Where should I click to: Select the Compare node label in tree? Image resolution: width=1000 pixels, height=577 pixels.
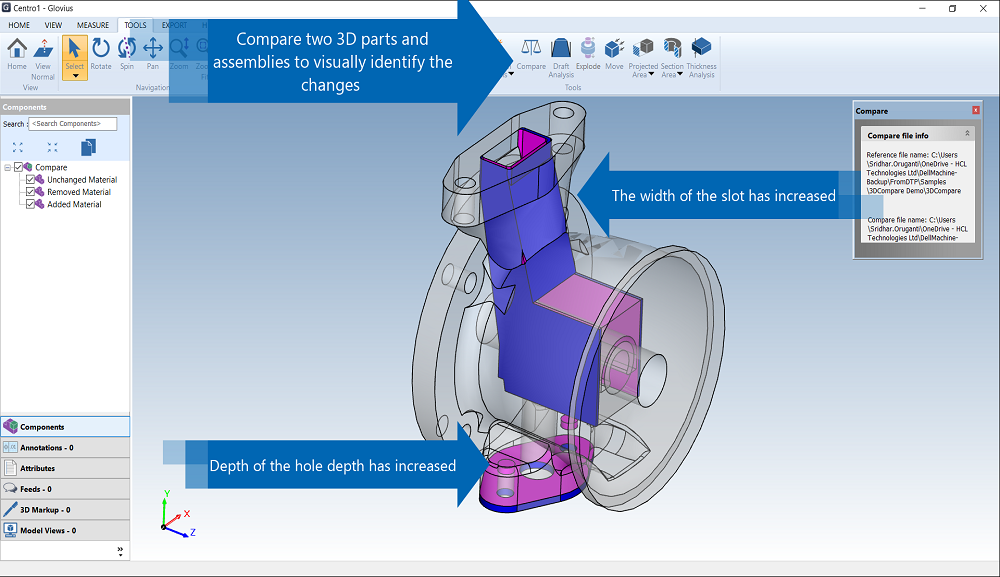pos(51,168)
